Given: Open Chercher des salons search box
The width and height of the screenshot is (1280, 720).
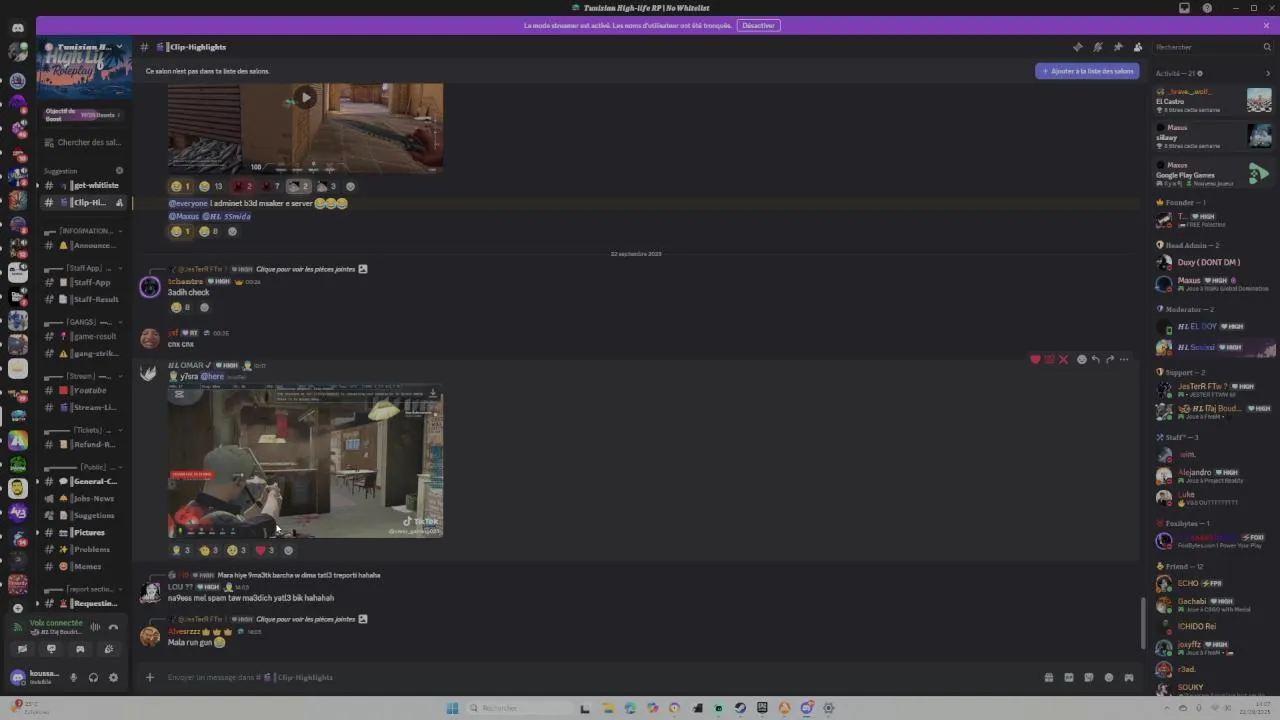Looking at the screenshot, I should (x=84, y=142).
